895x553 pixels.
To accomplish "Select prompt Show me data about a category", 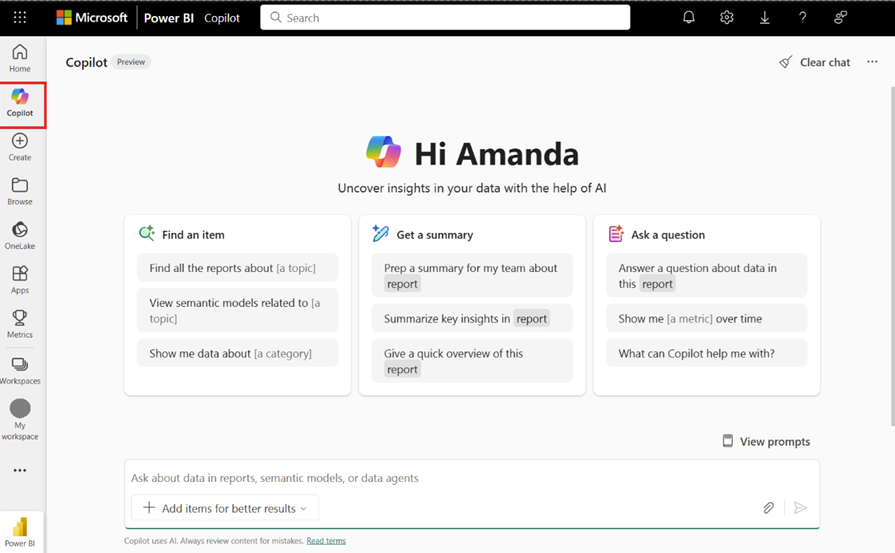I will [x=237, y=353].
